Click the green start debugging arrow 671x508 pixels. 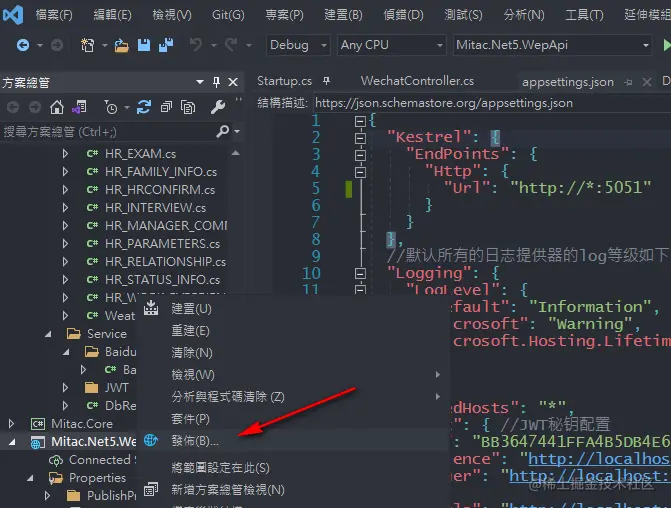click(666, 45)
